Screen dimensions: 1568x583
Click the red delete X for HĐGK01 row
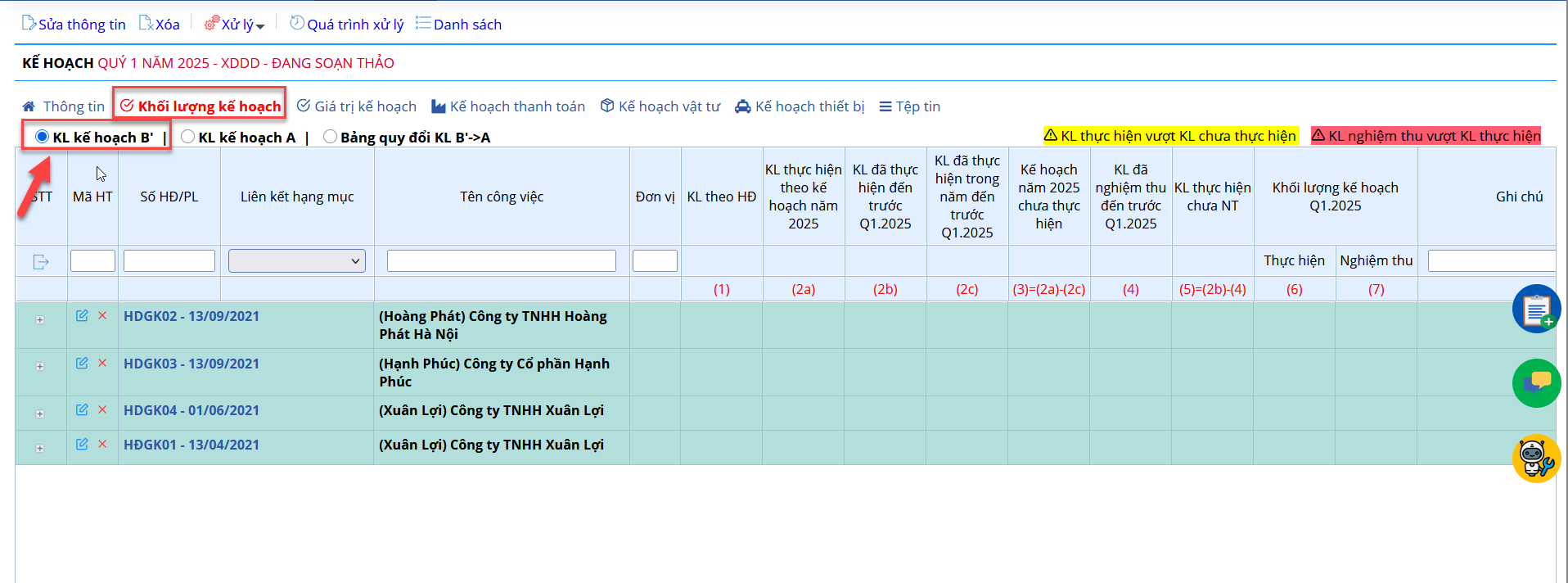[x=102, y=444]
